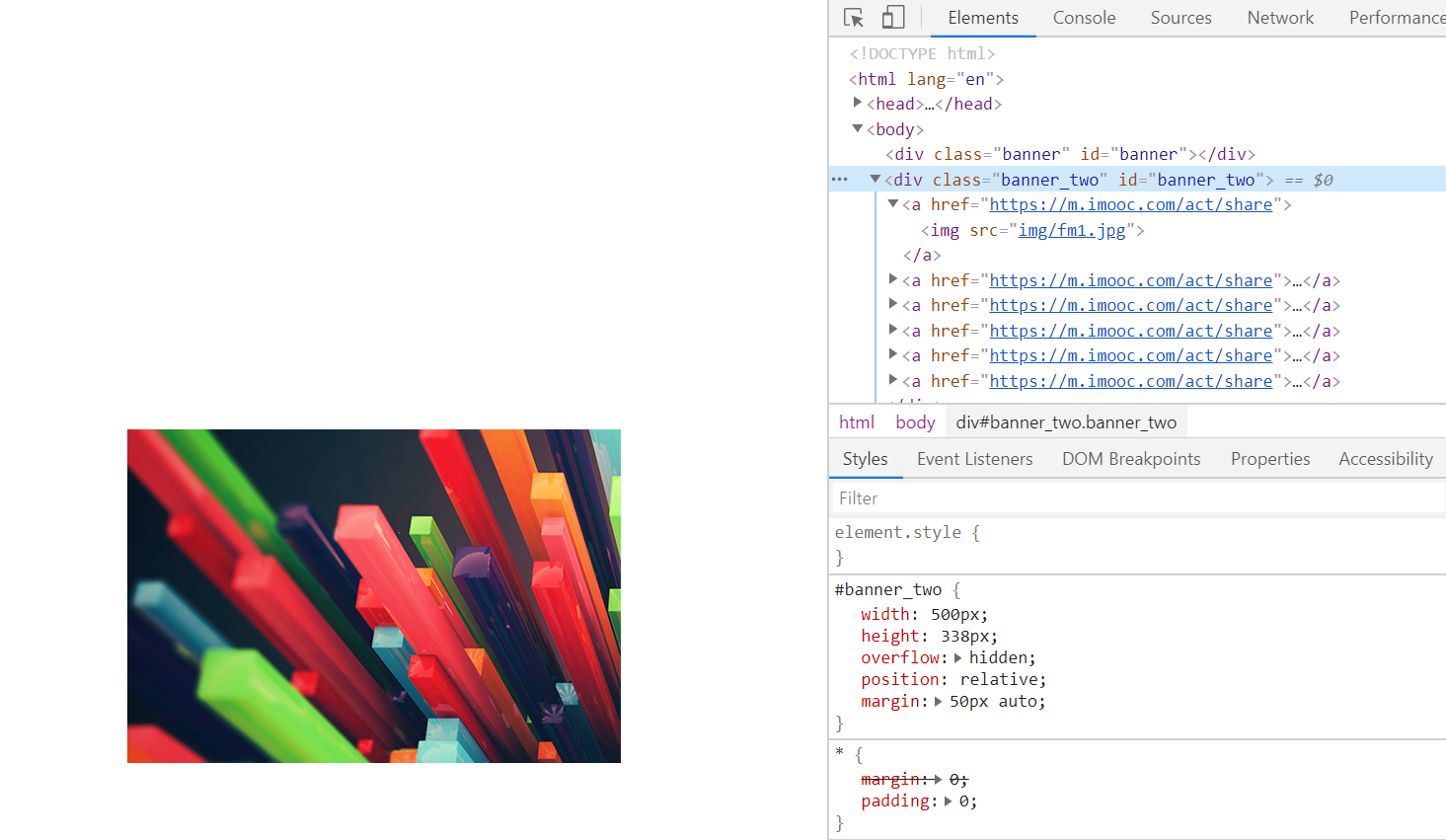Open the second anchor's share href link

(x=1131, y=280)
